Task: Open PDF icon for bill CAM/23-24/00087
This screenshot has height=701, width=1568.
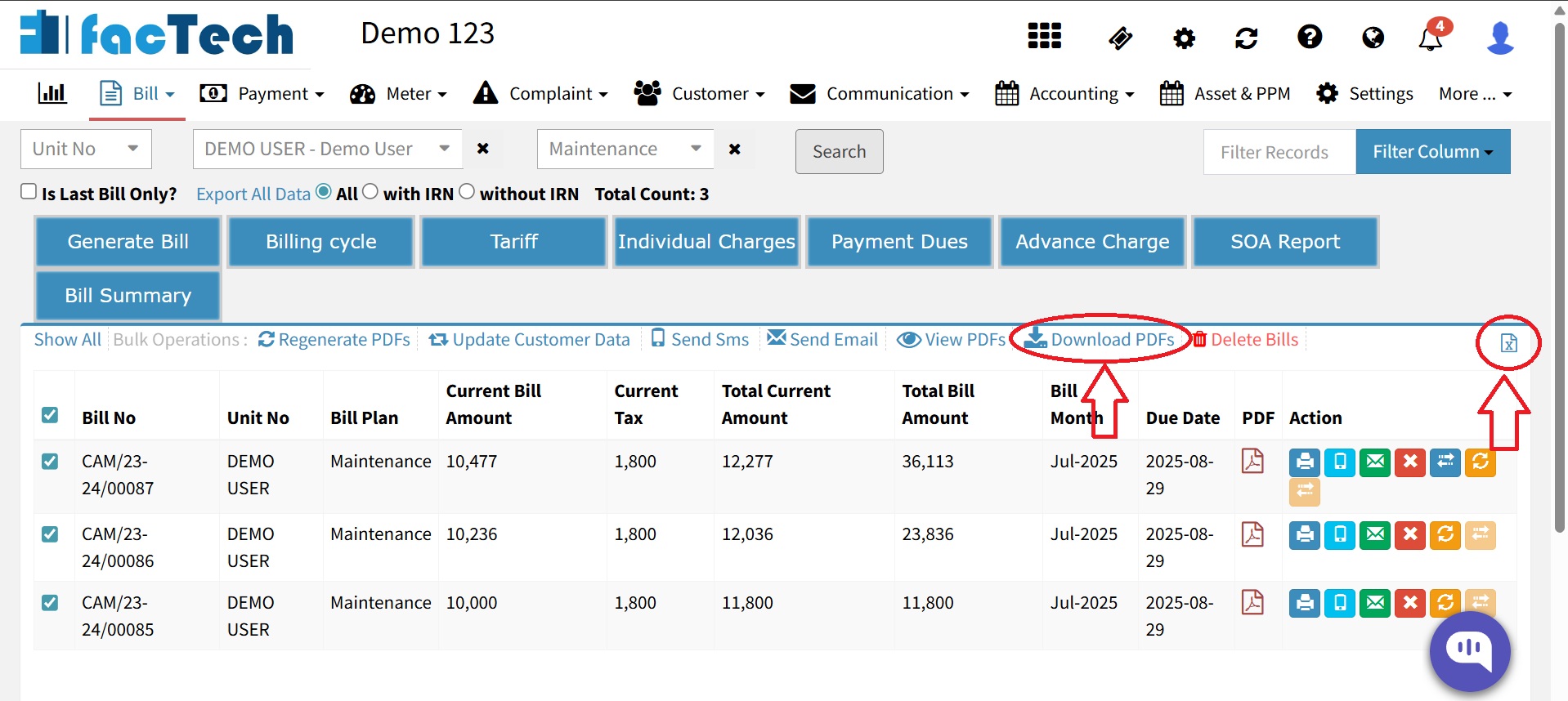Action: pos(1252,462)
